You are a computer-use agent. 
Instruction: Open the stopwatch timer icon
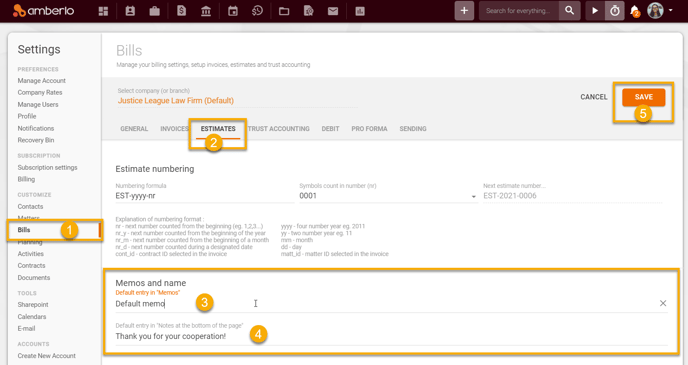(x=615, y=11)
